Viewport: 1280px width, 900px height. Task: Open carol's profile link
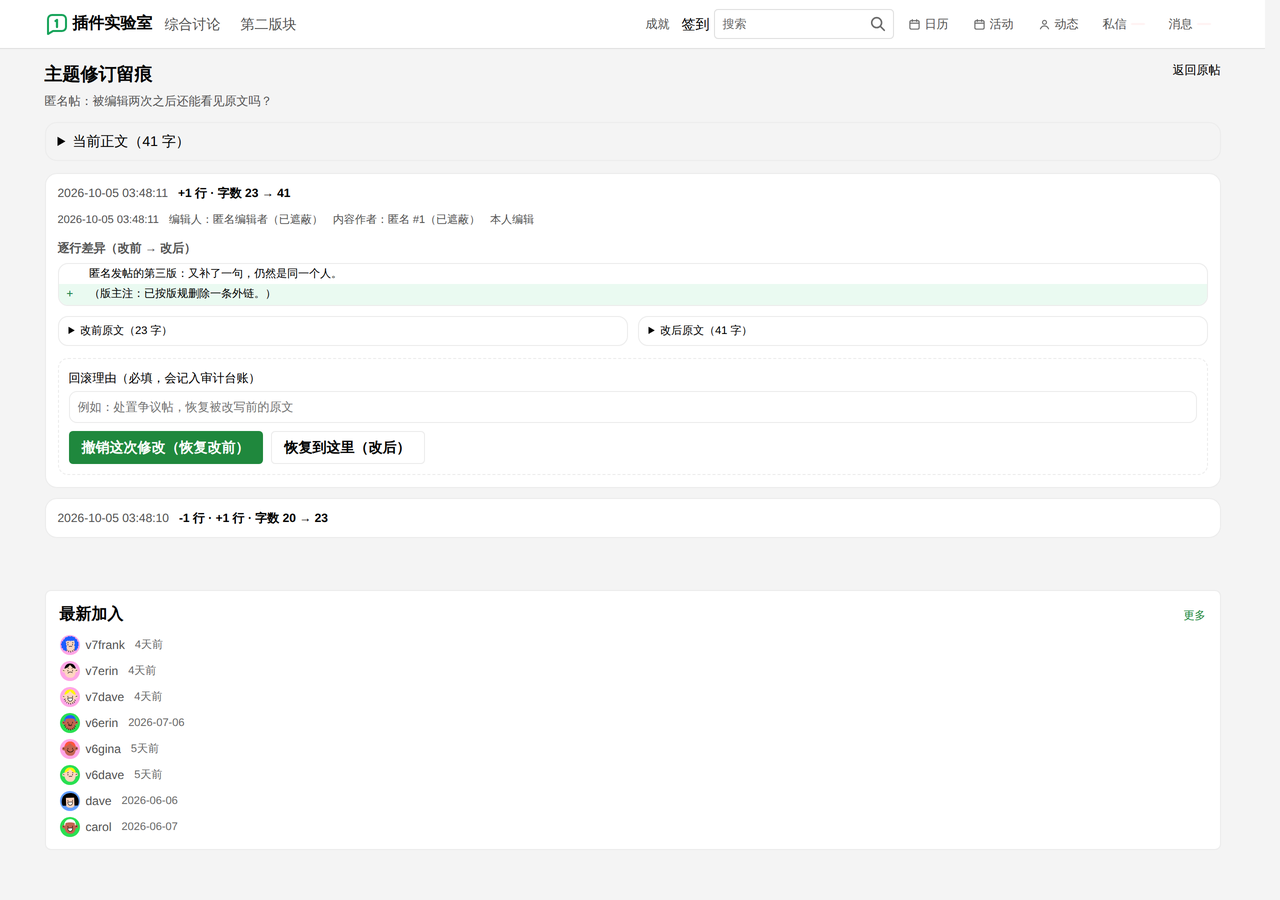click(x=99, y=827)
